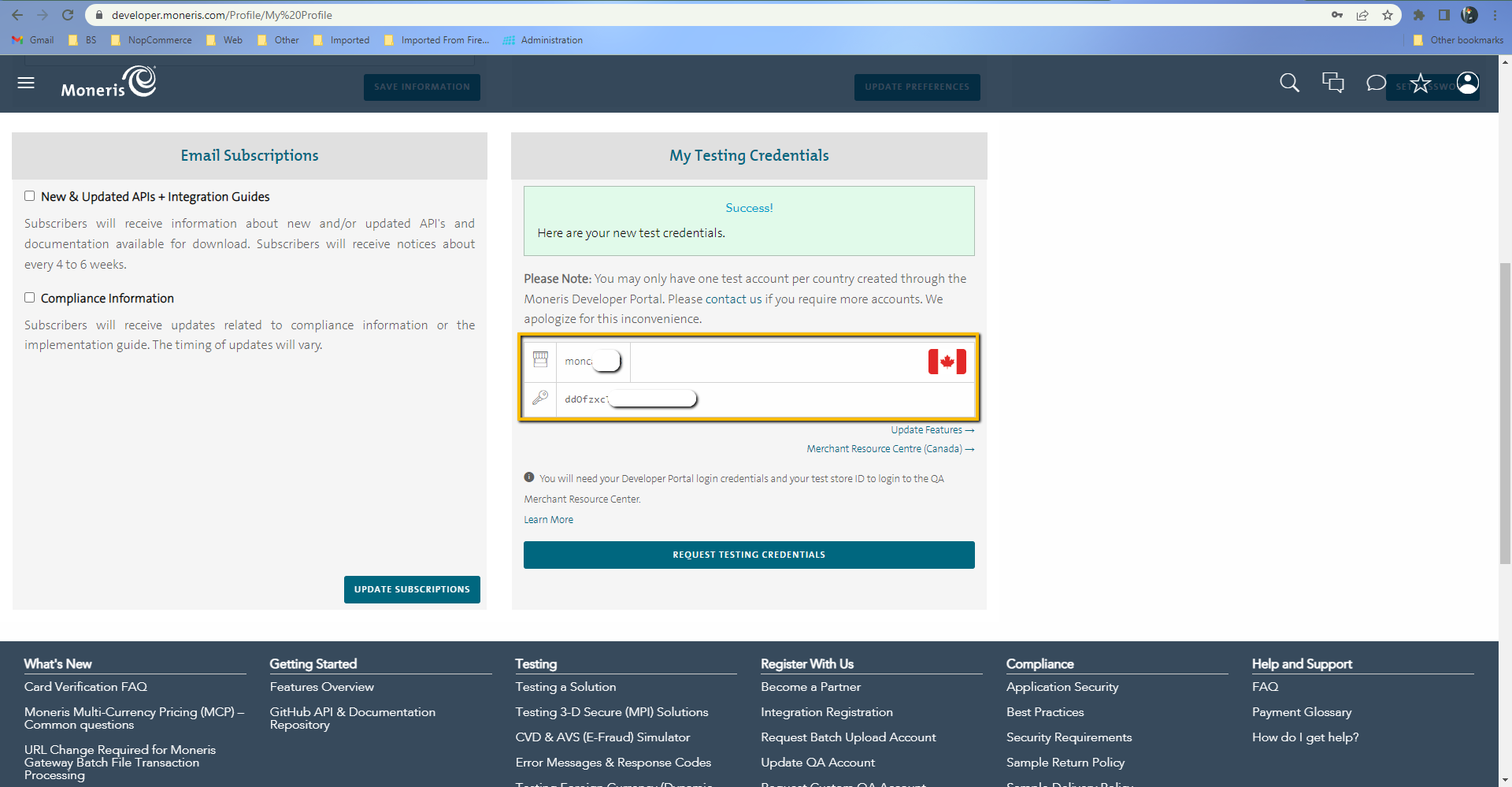
Task: Open the Chrome profile avatar
Action: 1469,15
